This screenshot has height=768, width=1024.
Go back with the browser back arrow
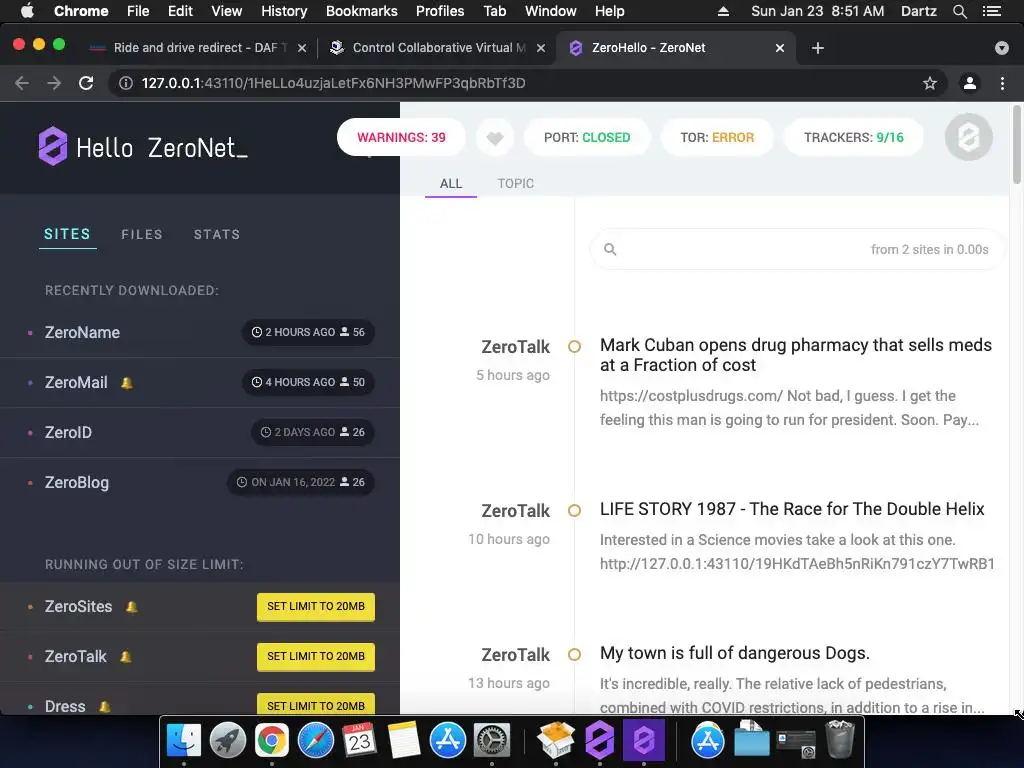point(22,83)
